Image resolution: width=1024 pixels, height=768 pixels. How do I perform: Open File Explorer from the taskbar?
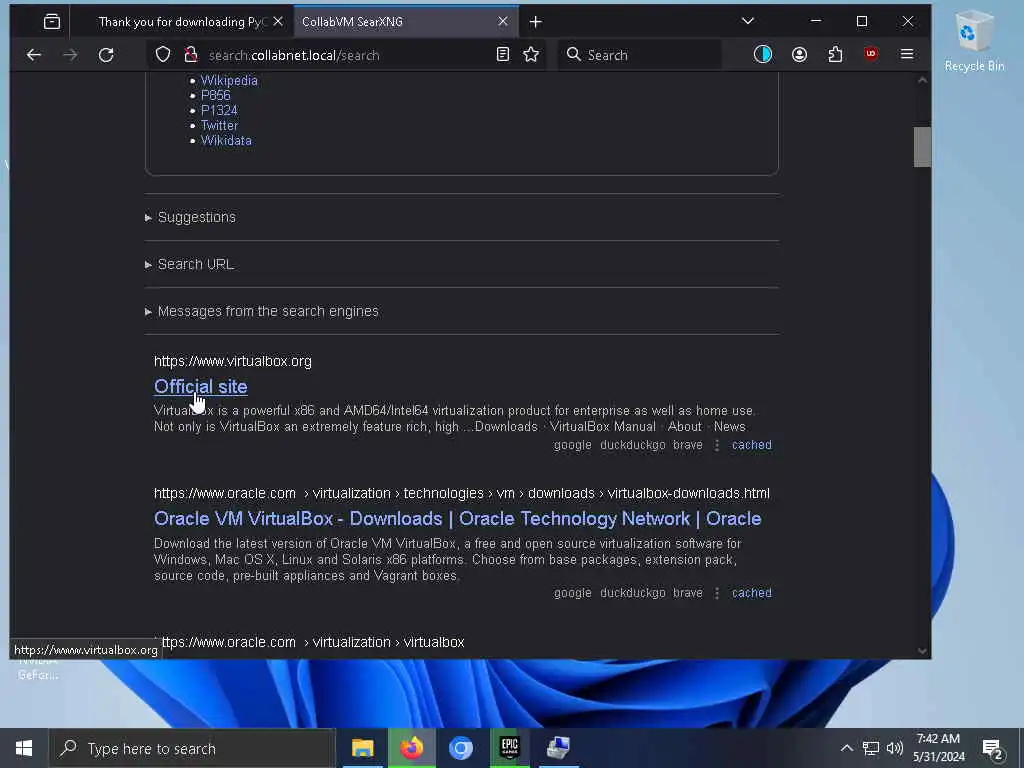pos(362,748)
